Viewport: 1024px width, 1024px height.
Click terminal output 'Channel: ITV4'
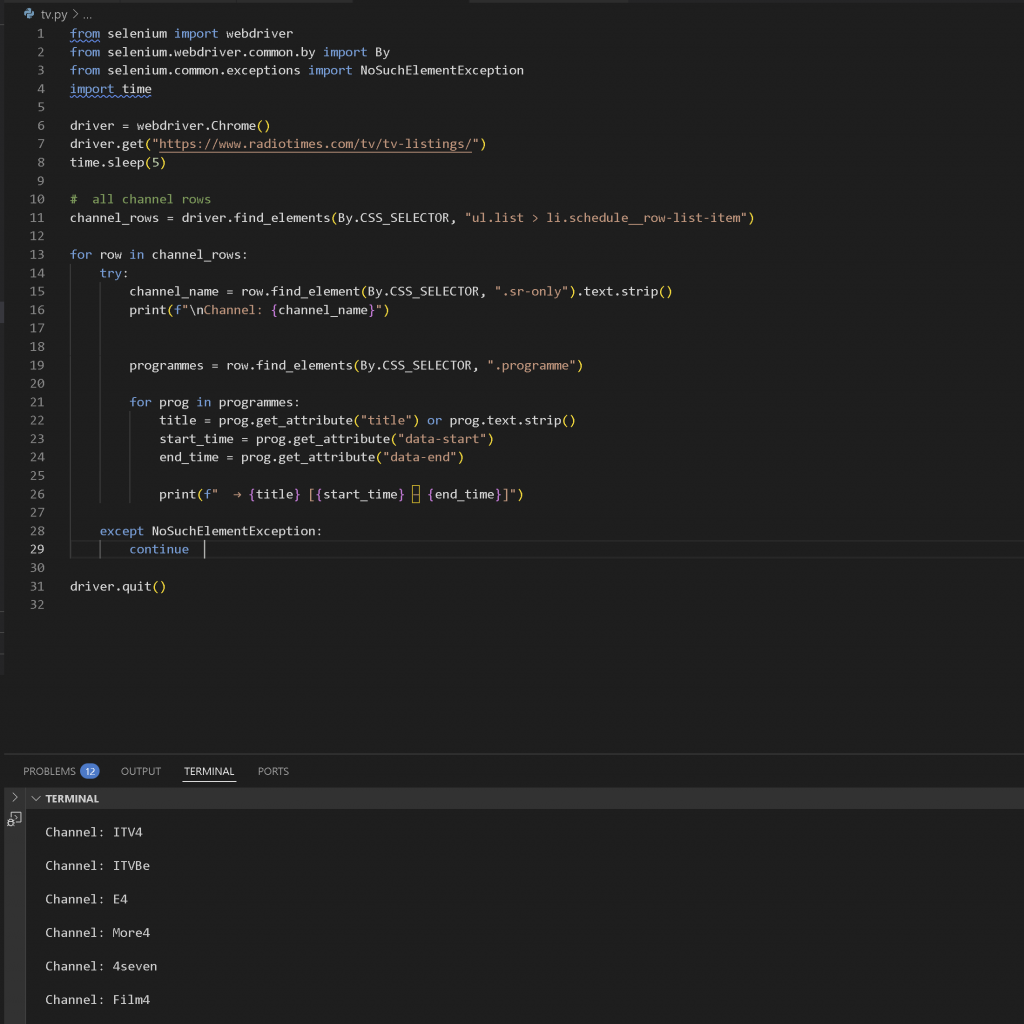(93, 832)
